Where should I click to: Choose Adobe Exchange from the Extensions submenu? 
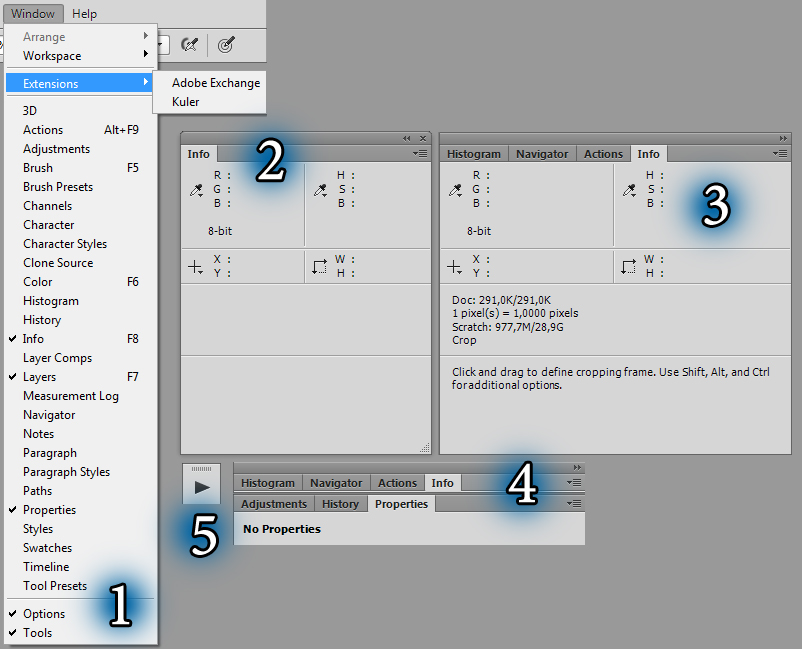coord(216,83)
